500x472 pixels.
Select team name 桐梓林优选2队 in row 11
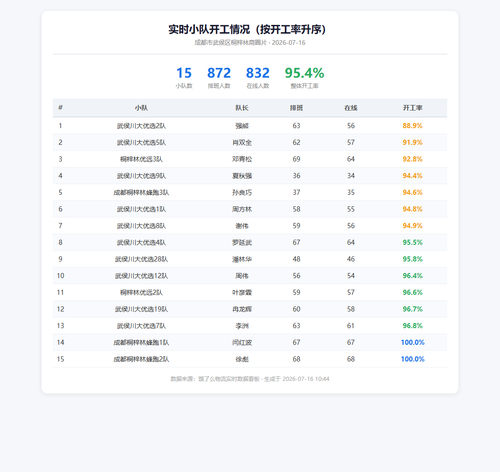coord(141,293)
